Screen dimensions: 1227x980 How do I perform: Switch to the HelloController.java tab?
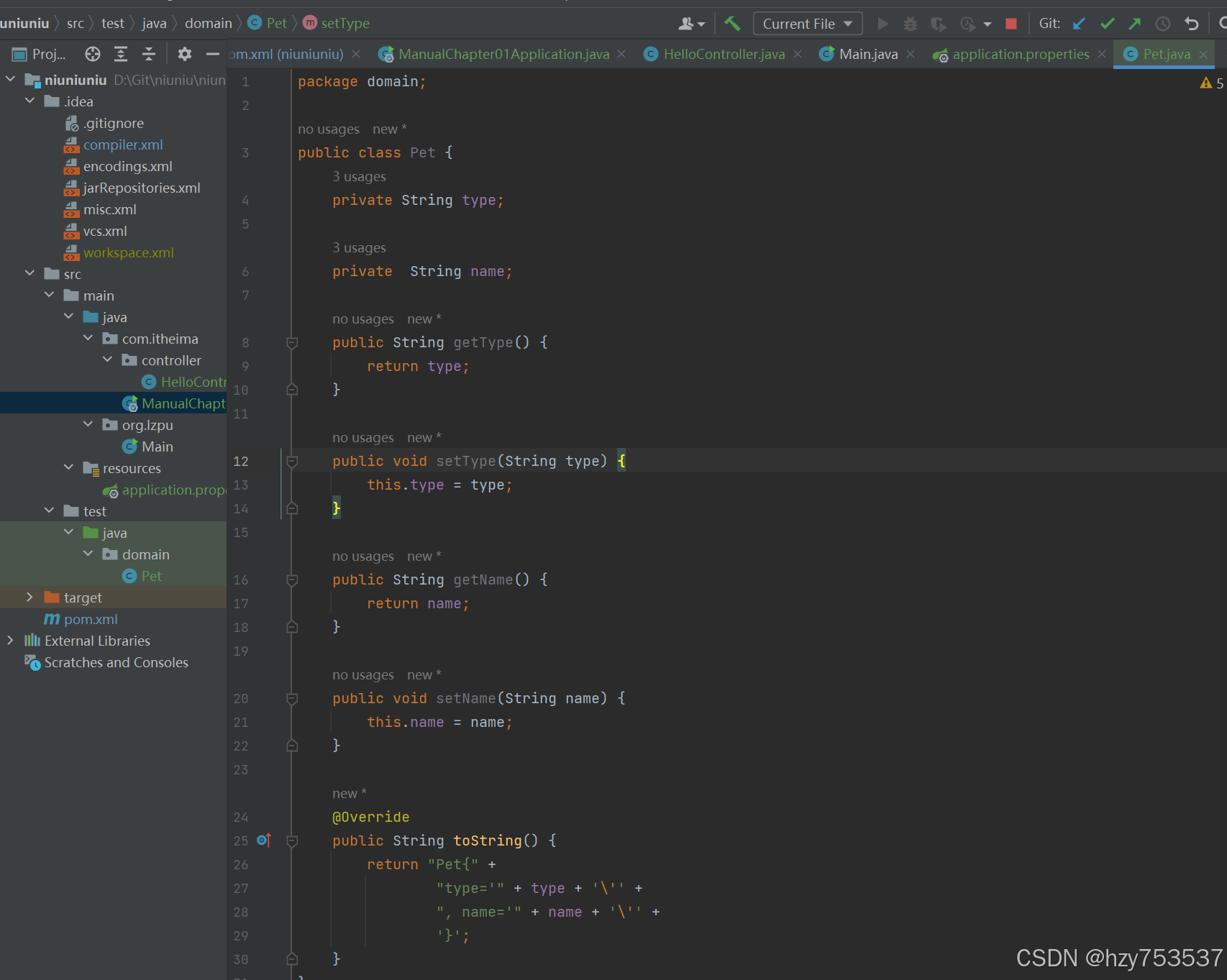723,53
